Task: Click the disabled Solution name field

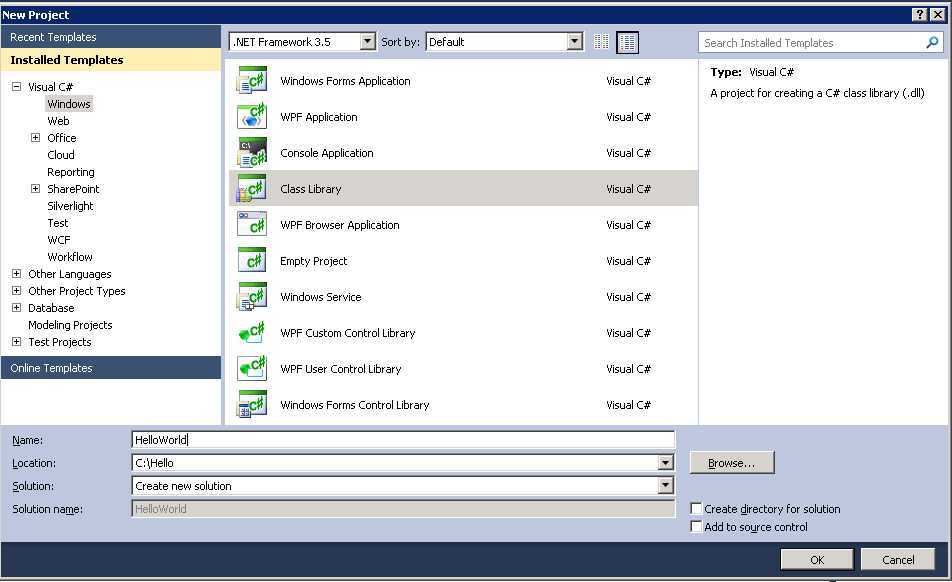Action: click(403, 509)
